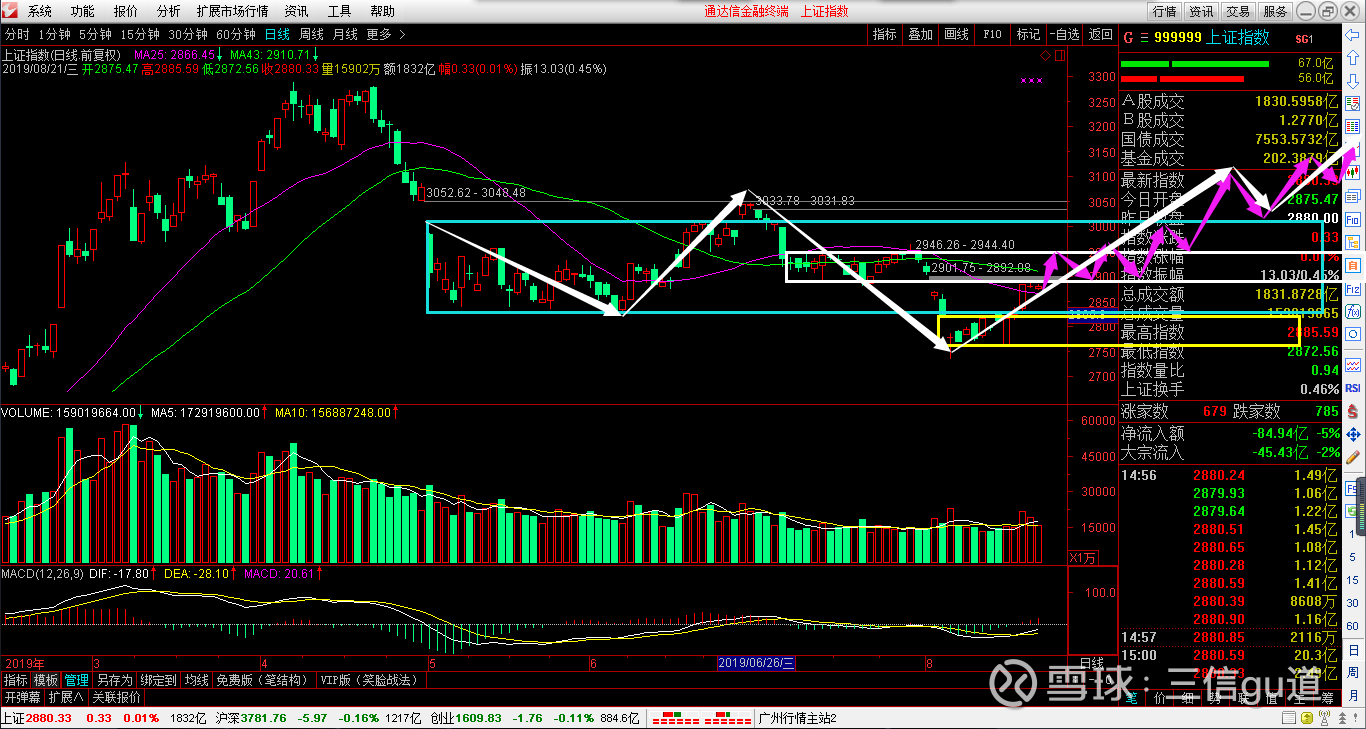
Task: Open the 报价 menu
Action: tap(126, 11)
